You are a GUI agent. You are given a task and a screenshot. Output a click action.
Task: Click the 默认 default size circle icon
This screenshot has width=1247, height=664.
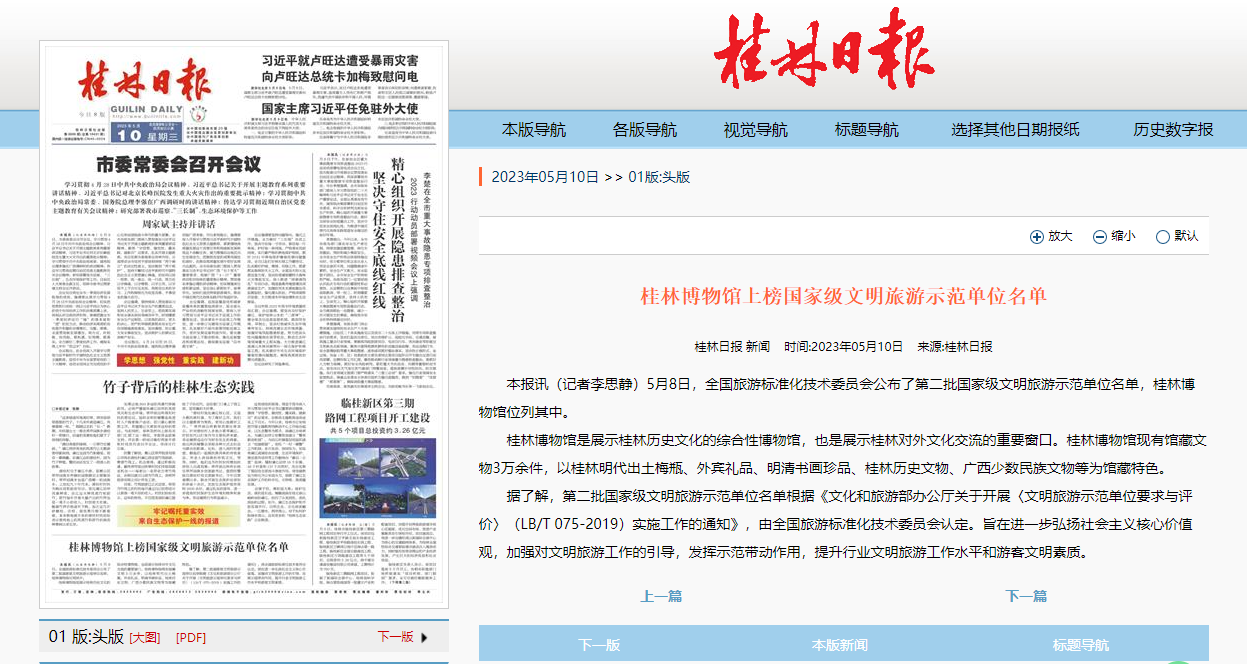1162,237
